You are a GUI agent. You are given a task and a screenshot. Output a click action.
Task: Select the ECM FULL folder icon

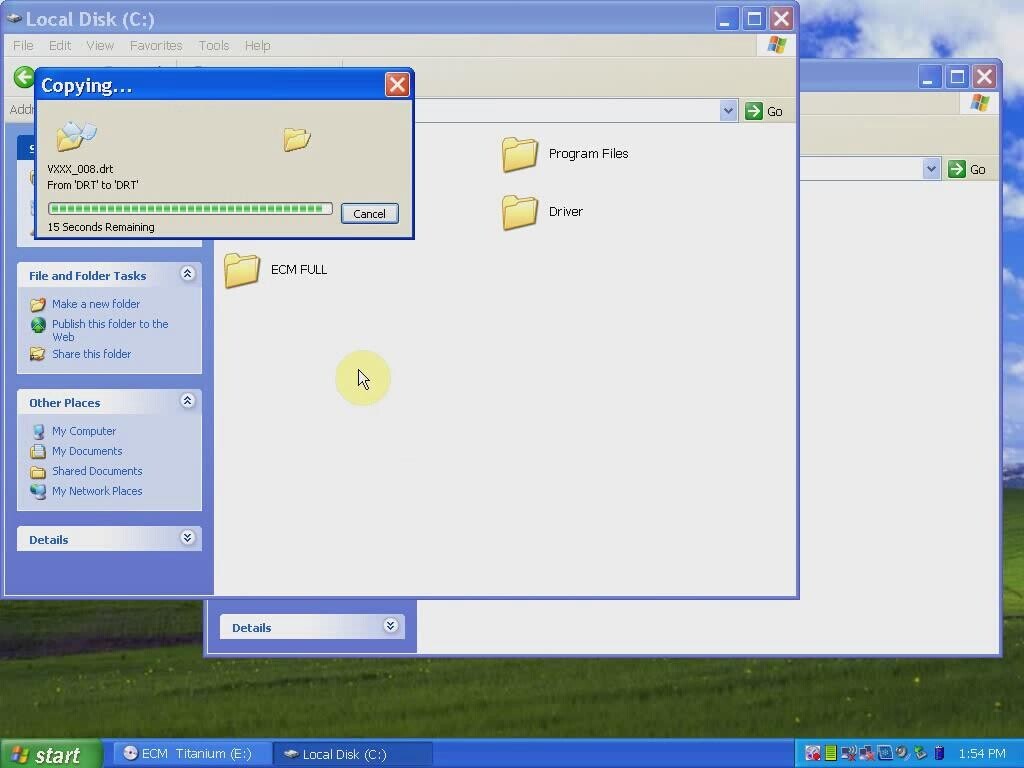(242, 270)
